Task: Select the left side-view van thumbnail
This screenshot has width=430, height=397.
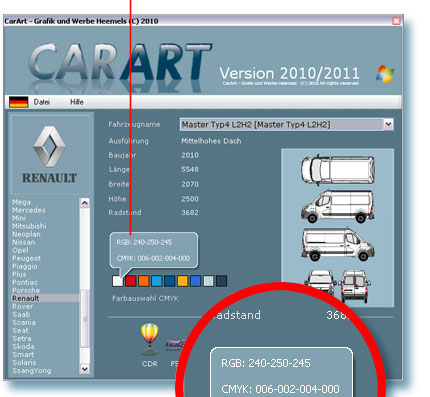Action: 338,207
